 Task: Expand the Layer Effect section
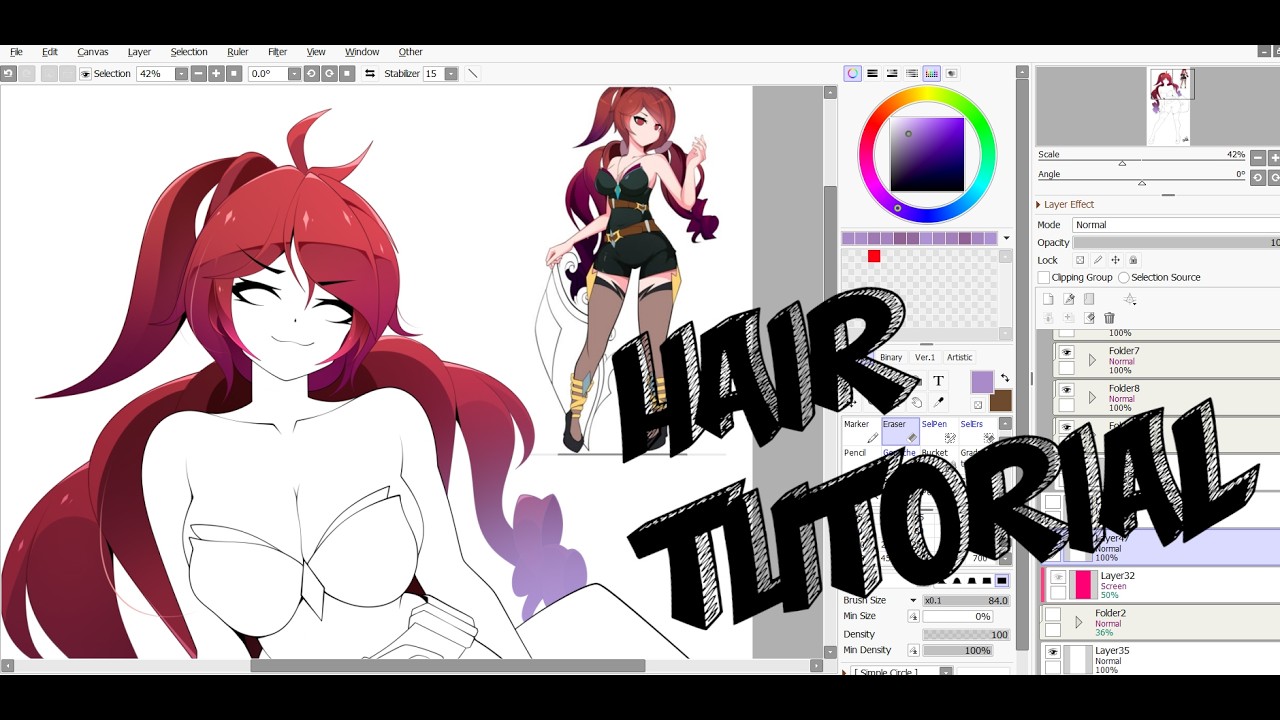tap(1040, 205)
